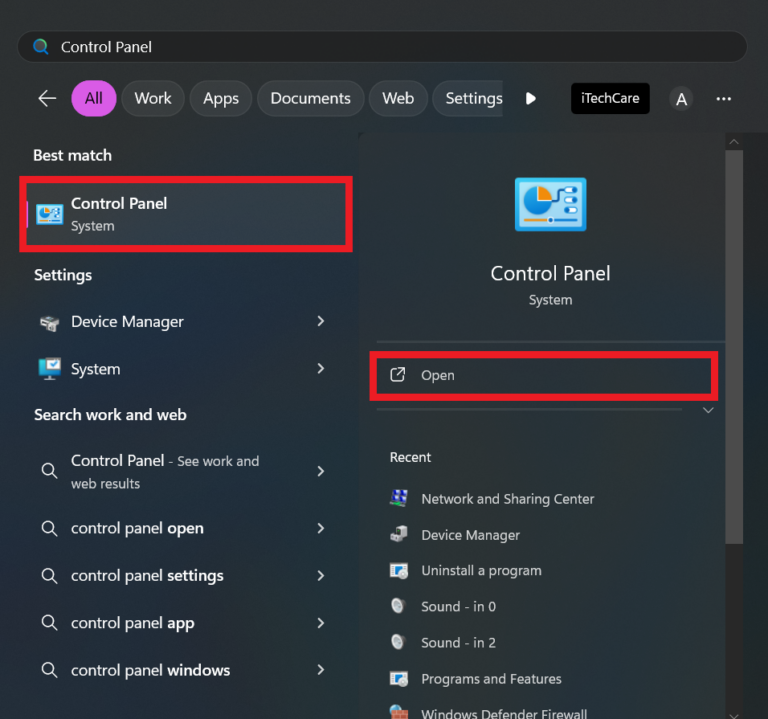The image size is (768, 719).
Task: Click the Device Manager icon under Settings
Action: click(x=49, y=322)
